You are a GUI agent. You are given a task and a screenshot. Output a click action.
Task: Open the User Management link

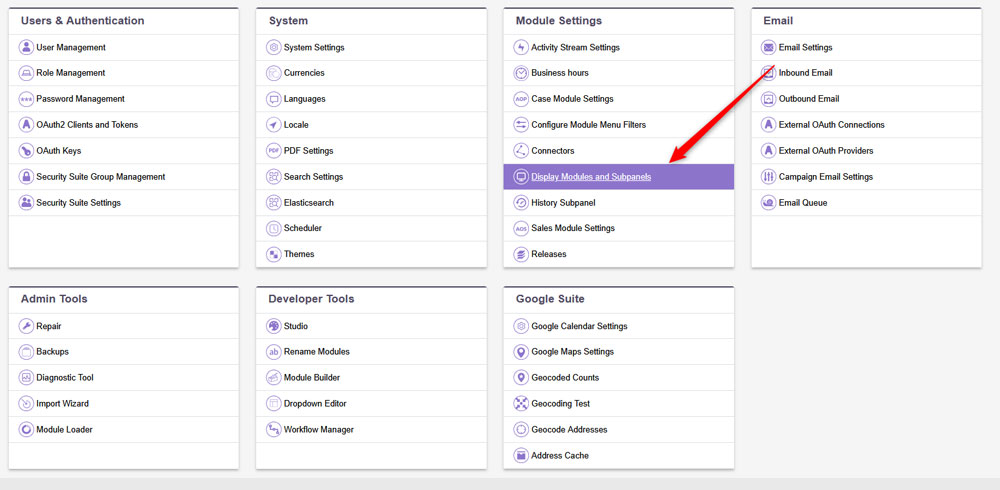(x=71, y=47)
